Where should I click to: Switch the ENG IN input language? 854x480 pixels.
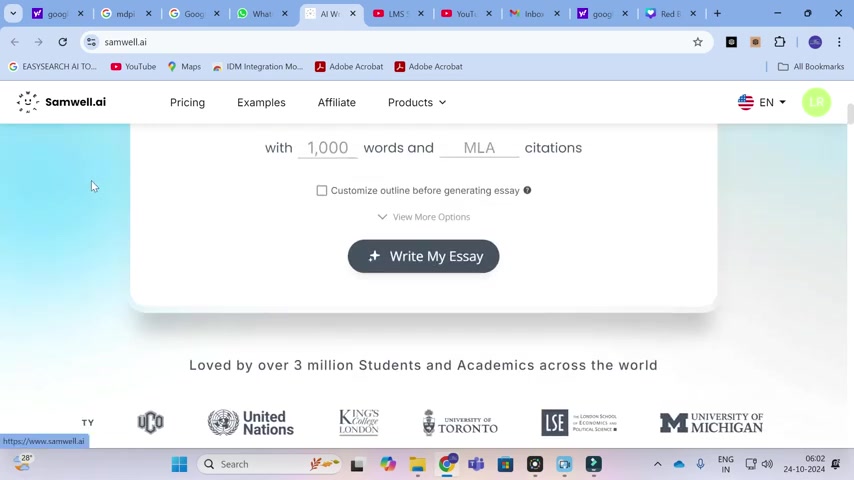pyautogui.click(x=725, y=464)
